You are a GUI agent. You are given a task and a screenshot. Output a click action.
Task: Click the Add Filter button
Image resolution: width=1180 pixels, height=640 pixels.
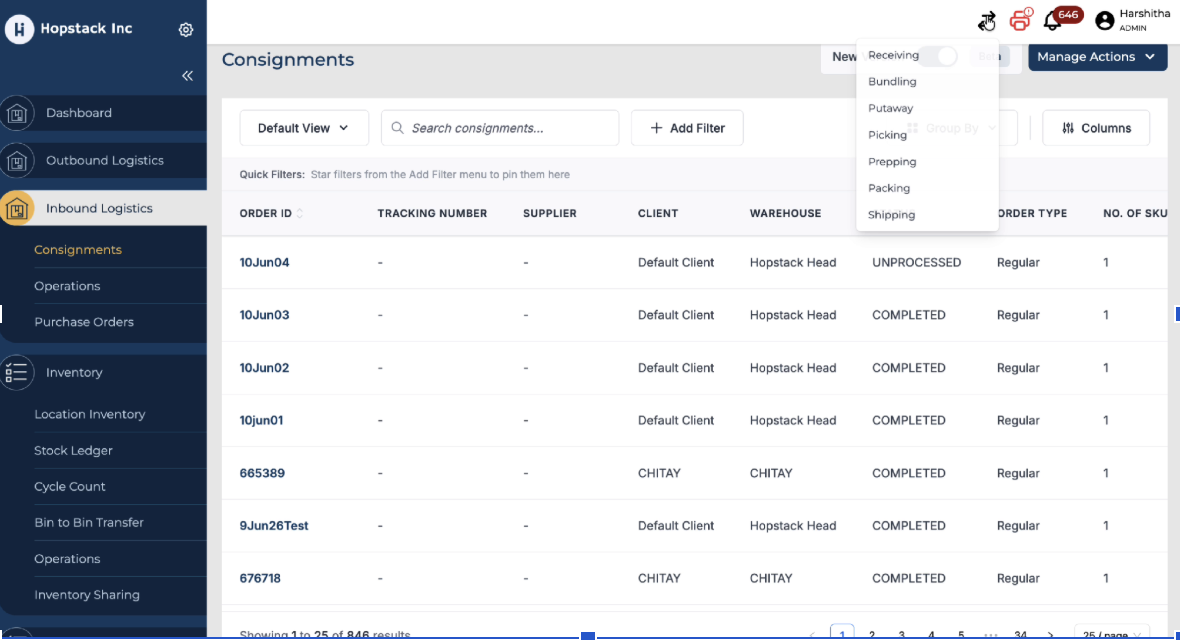tap(687, 128)
